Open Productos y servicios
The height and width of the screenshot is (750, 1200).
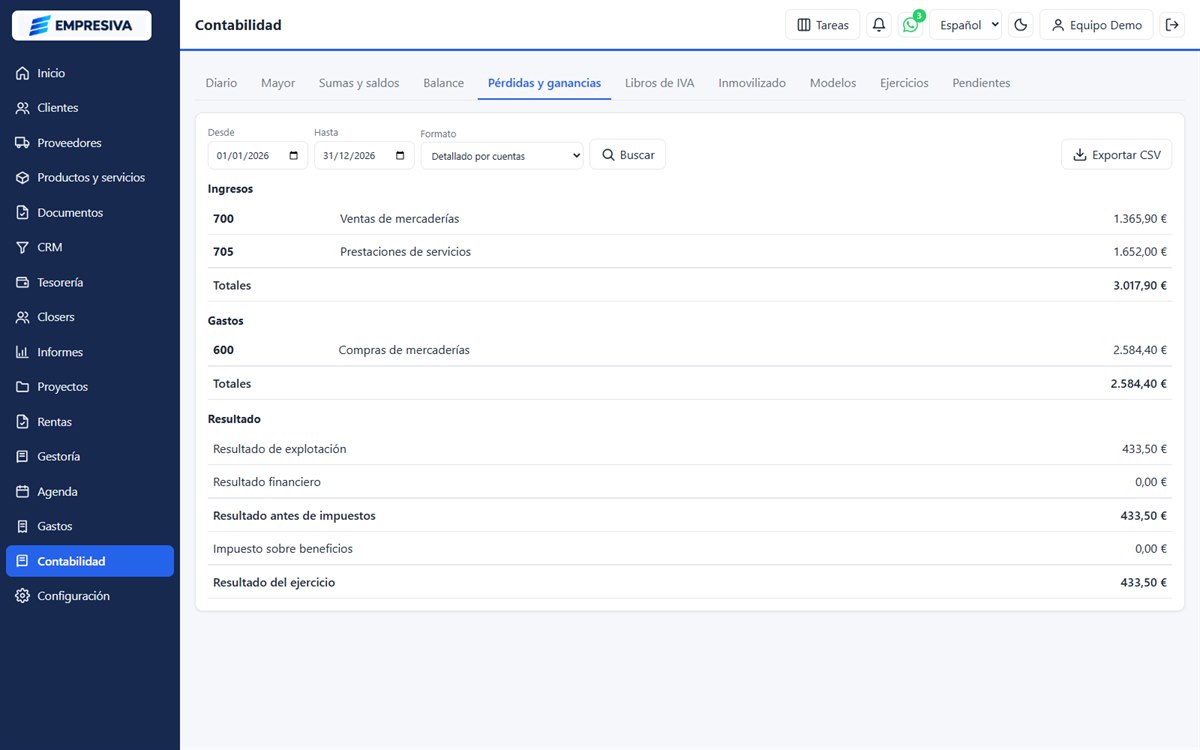pos(90,178)
